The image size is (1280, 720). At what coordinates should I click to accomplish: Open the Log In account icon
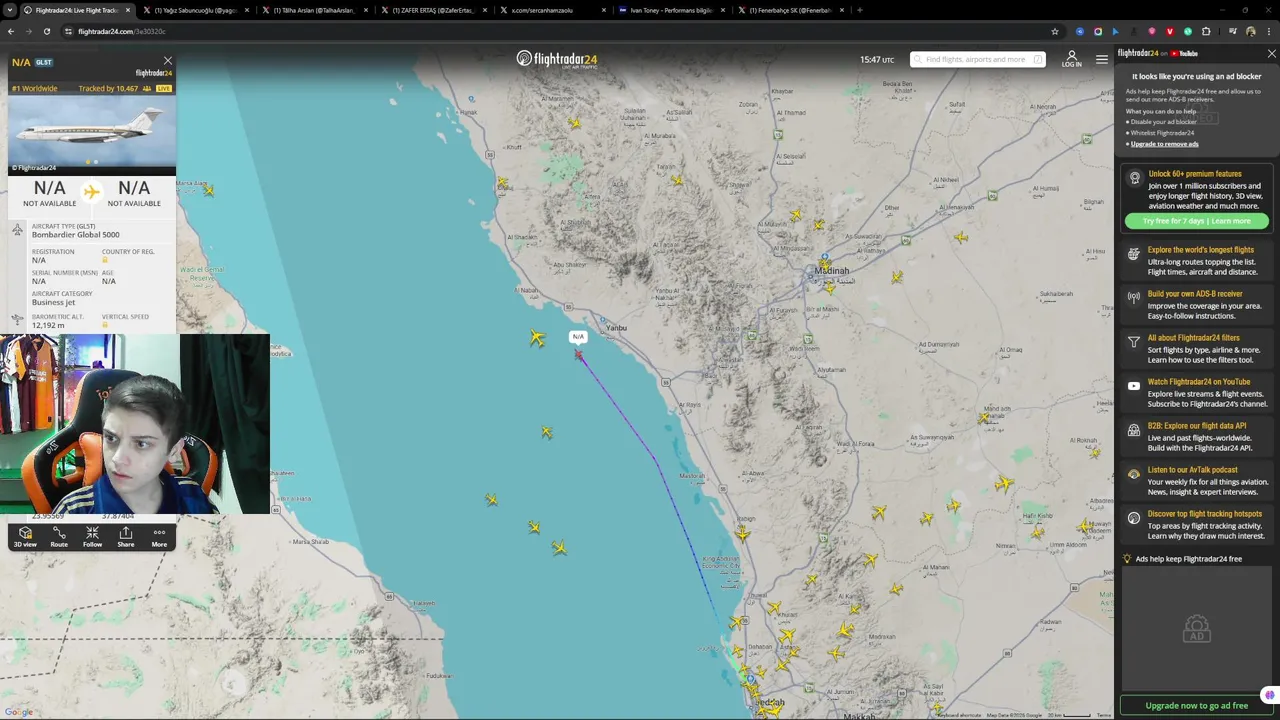coord(1071,59)
